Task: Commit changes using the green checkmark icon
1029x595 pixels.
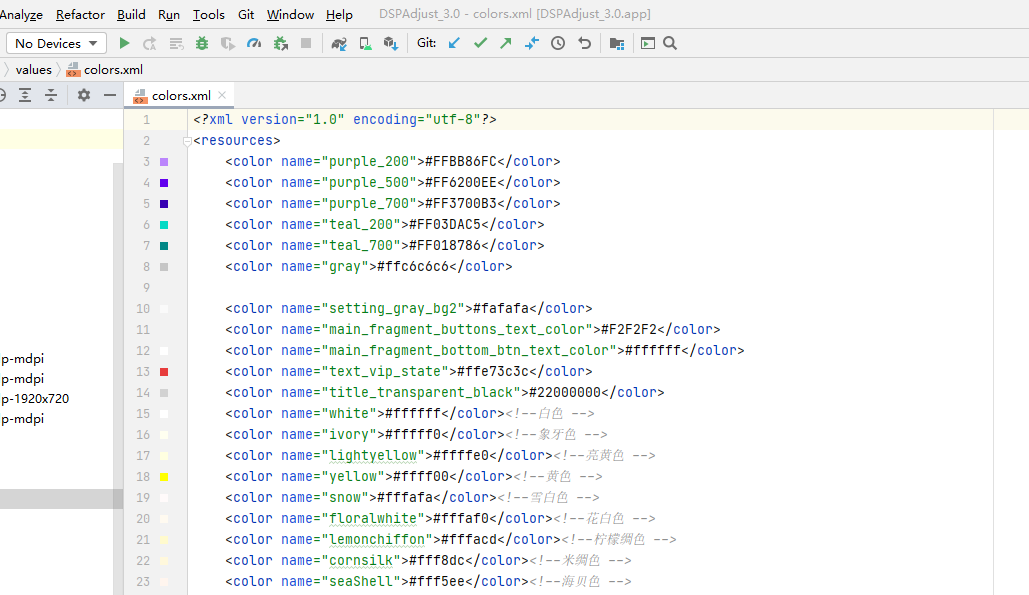Action: click(480, 43)
